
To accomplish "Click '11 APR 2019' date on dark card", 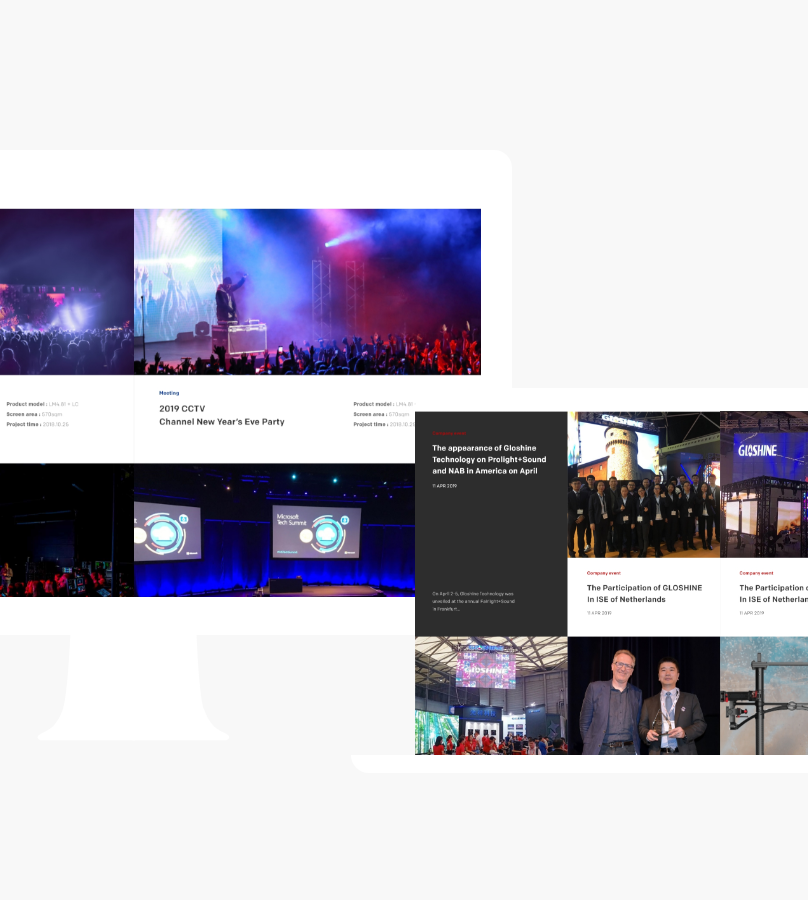I will tap(444, 486).
